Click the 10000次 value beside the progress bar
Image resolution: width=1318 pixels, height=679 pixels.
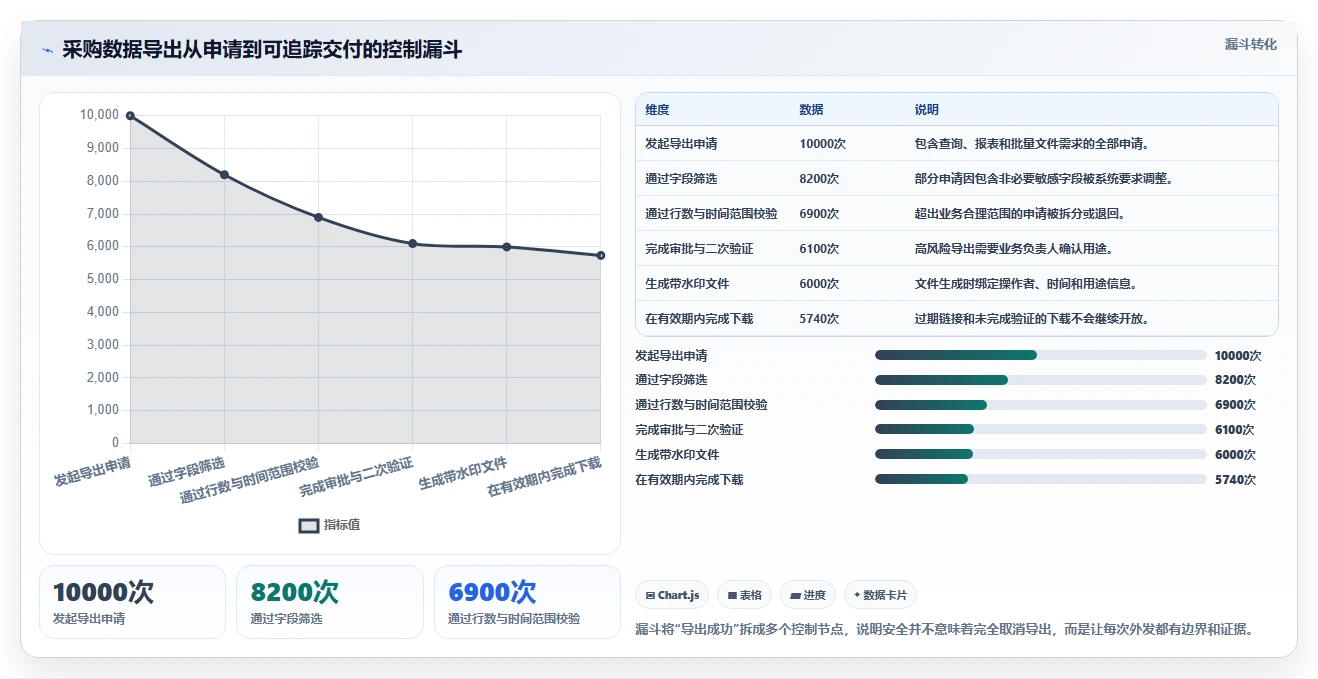(x=1238, y=355)
